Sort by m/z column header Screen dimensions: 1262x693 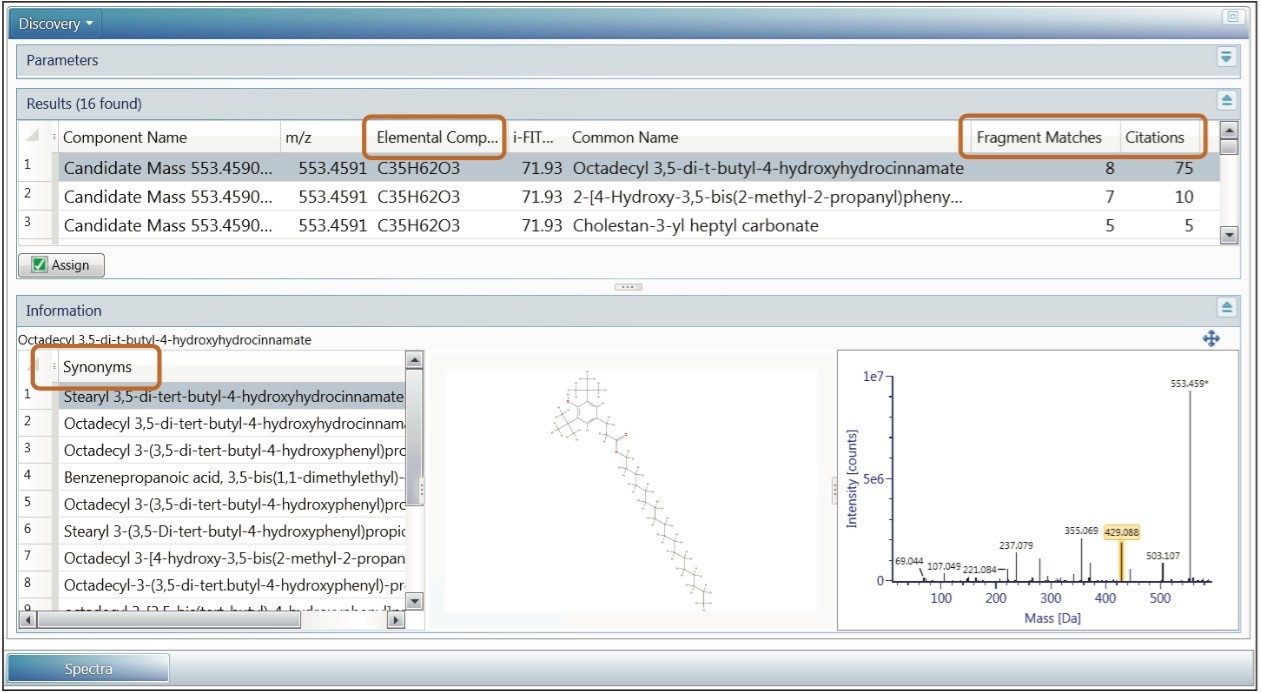click(322, 138)
